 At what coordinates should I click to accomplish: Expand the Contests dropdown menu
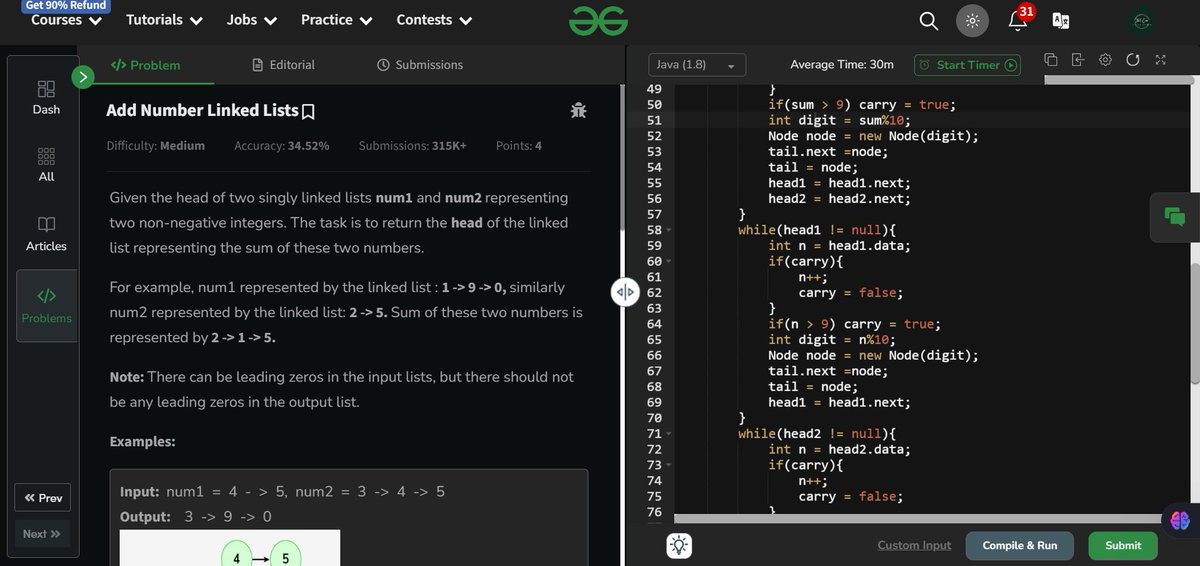(x=435, y=20)
